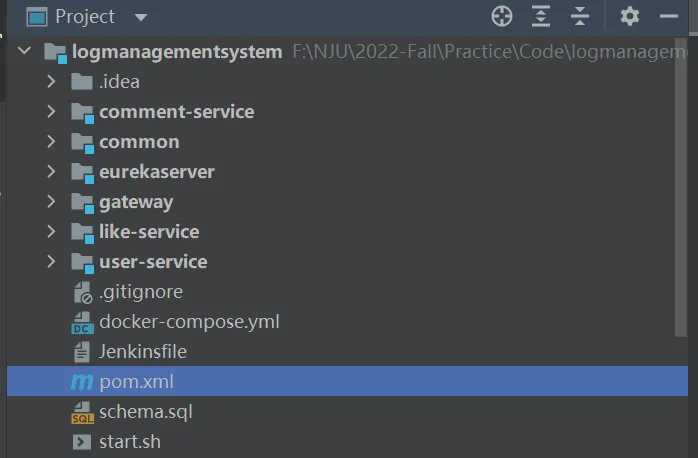The width and height of the screenshot is (698, 458).
Task: Collapse the logmanagementsystem root node
Action: (24, 52)
